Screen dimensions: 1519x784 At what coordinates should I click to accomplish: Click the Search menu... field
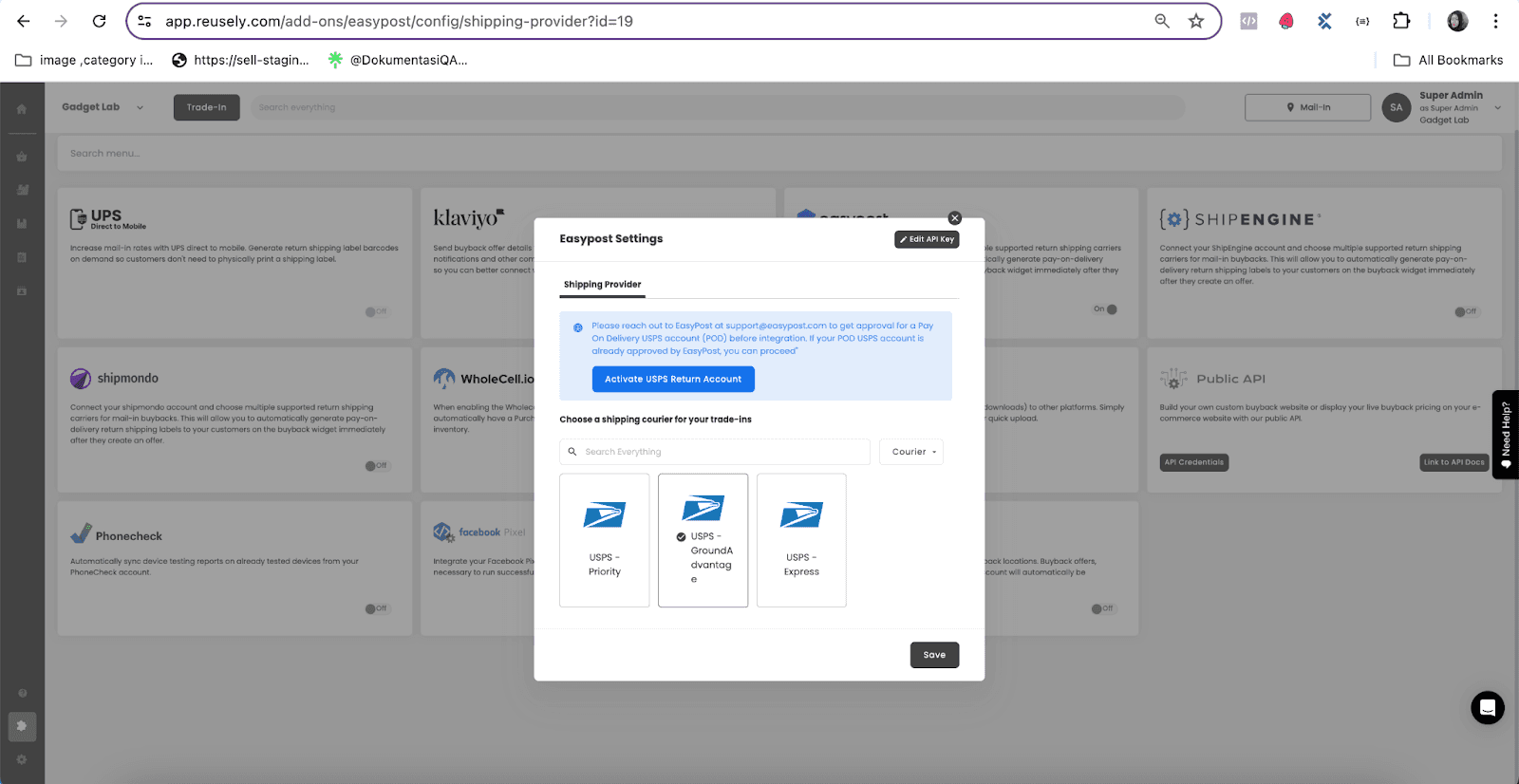(x=779, y=153)
